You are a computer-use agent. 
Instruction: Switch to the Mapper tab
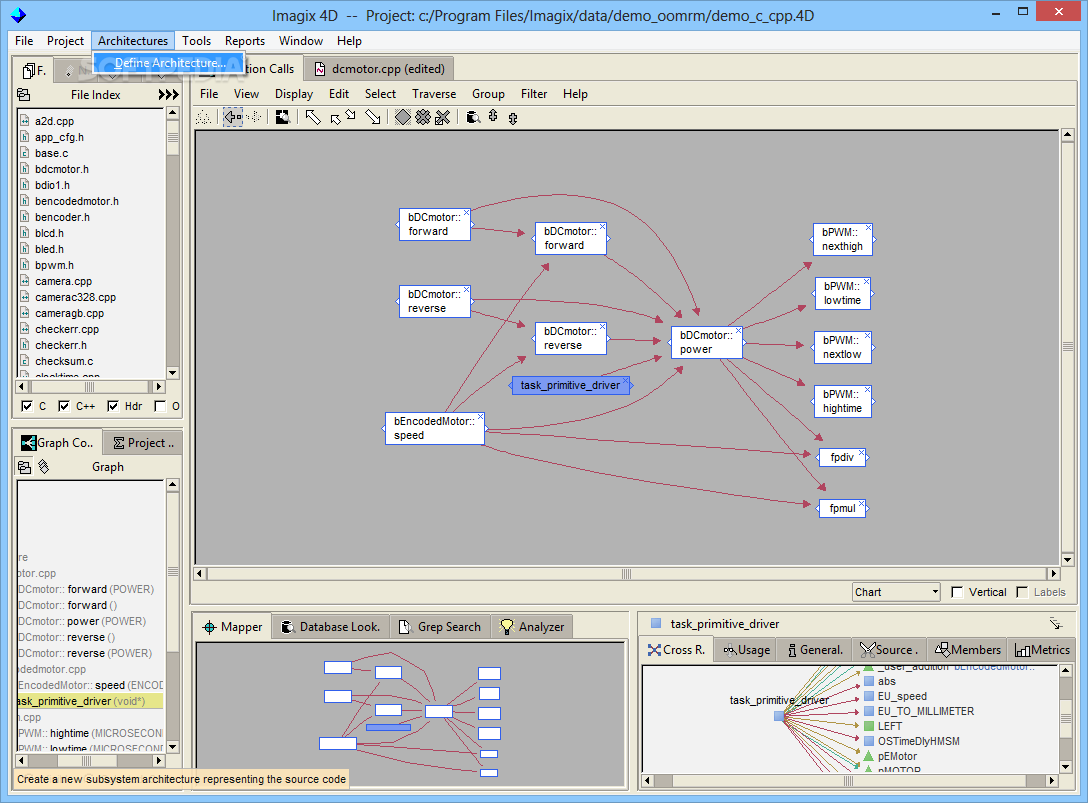click(x=232, y=627)
